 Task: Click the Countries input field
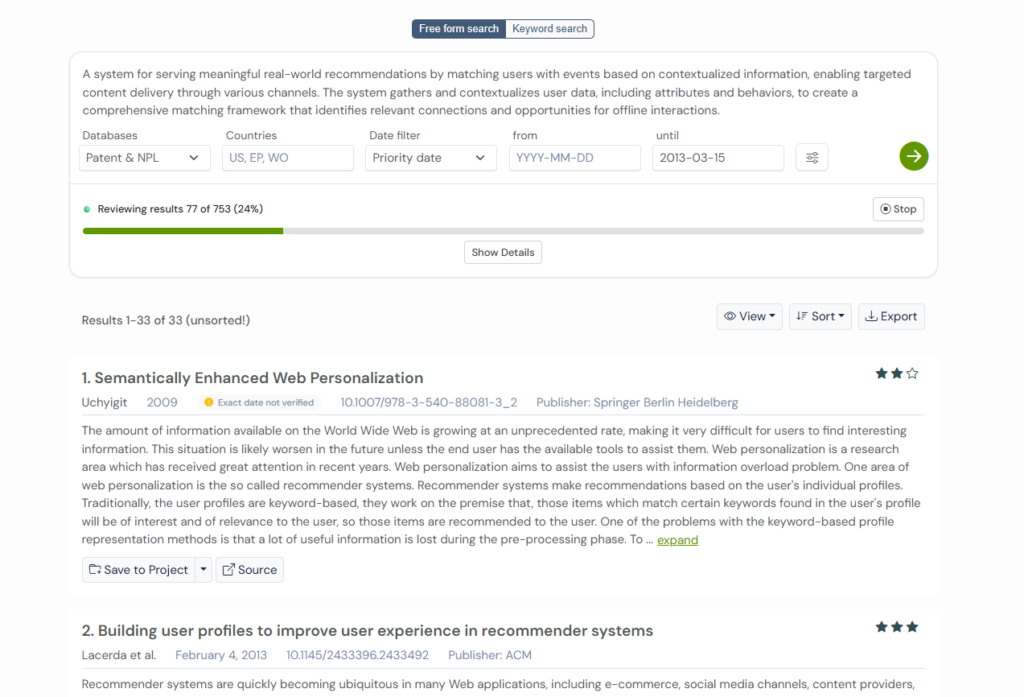(x=288, y=158)
